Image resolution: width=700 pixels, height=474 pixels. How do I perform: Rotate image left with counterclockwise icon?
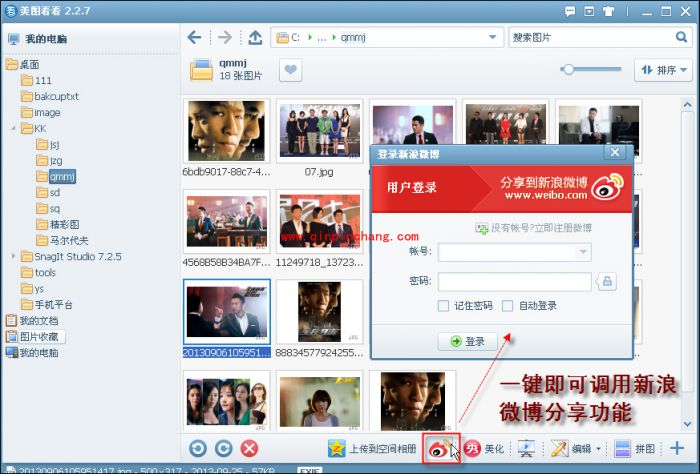click(198, 449)
